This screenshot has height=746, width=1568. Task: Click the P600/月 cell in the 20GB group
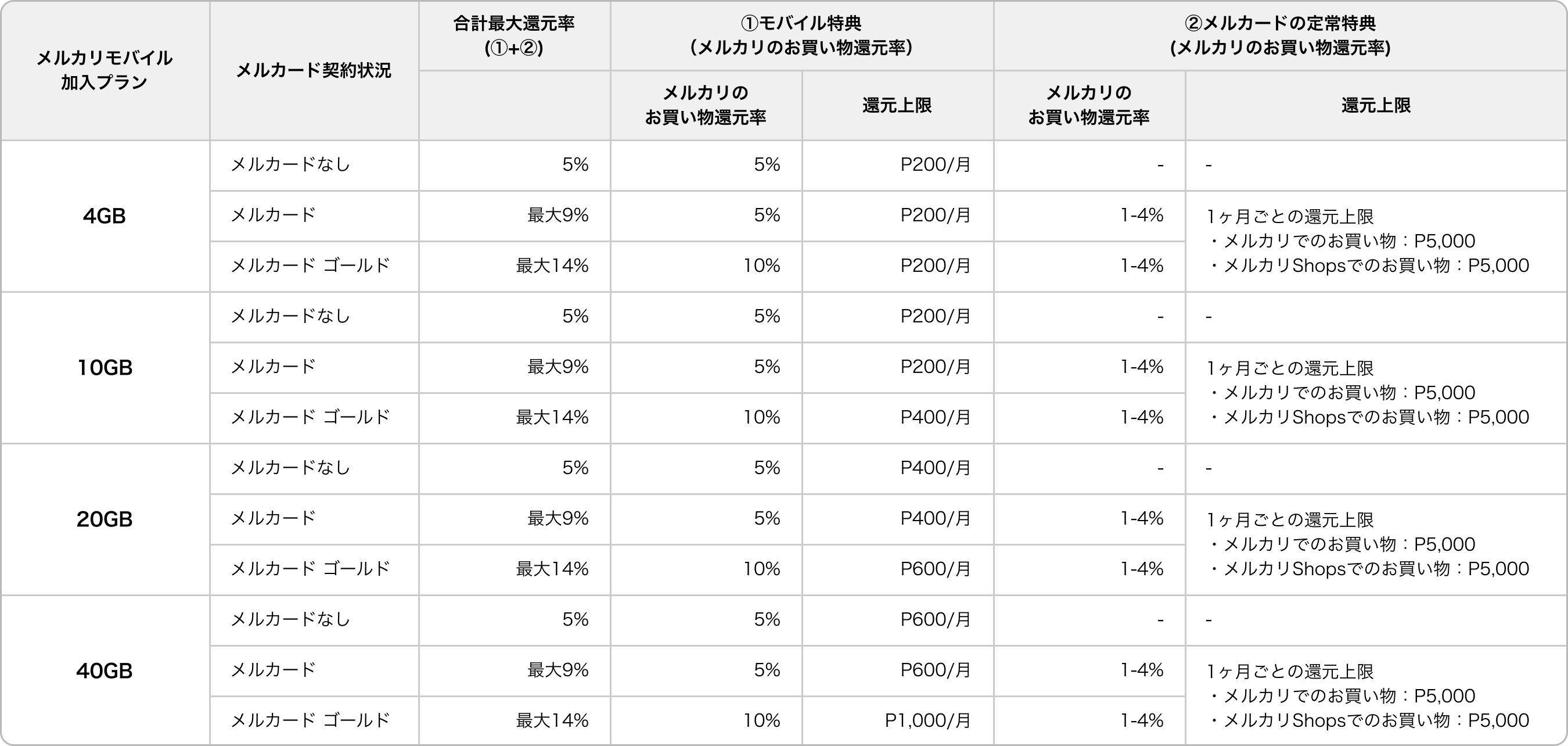coord(936,569)
